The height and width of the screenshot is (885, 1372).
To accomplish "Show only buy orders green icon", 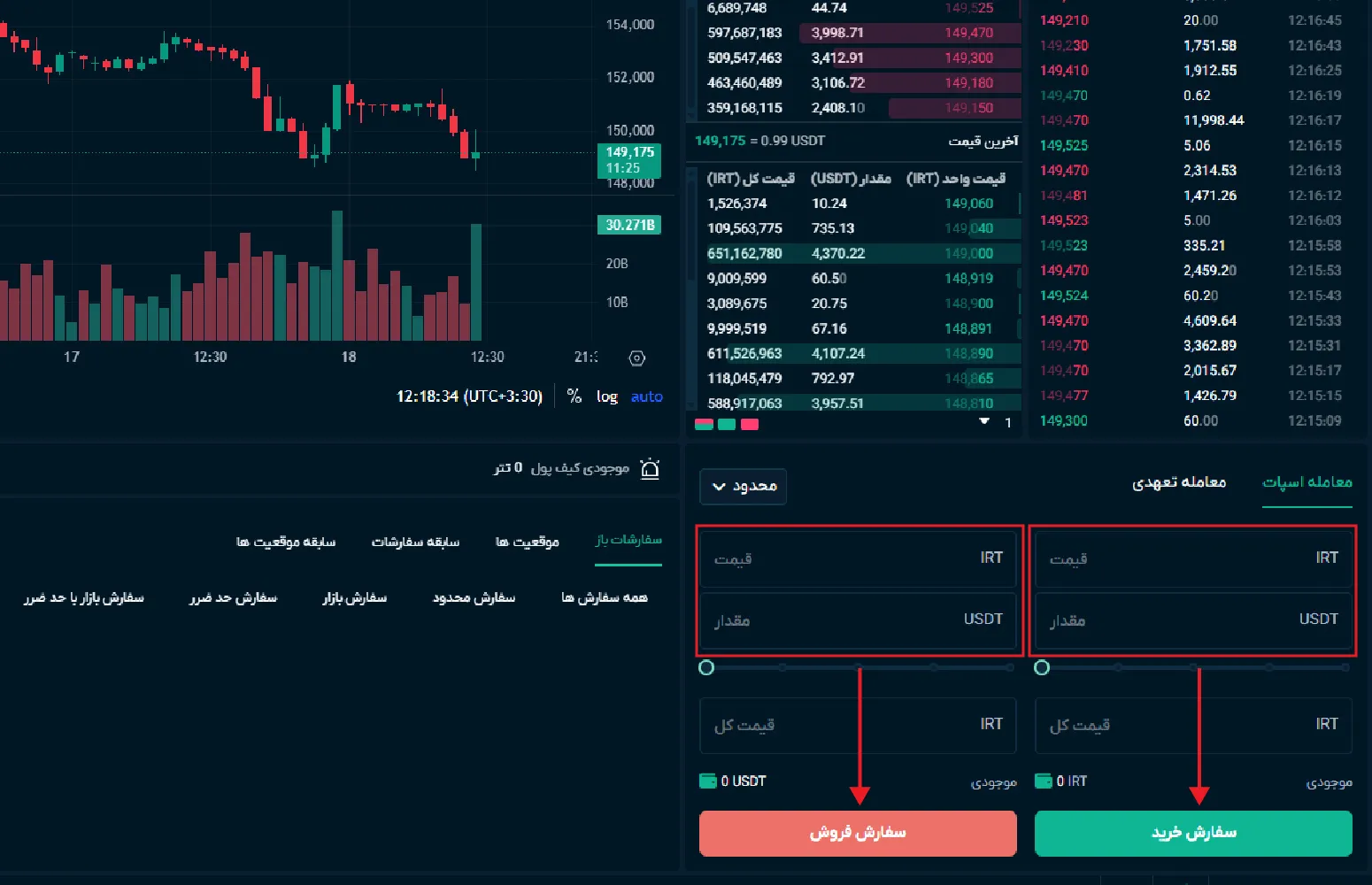I will (x=727, y=424).
